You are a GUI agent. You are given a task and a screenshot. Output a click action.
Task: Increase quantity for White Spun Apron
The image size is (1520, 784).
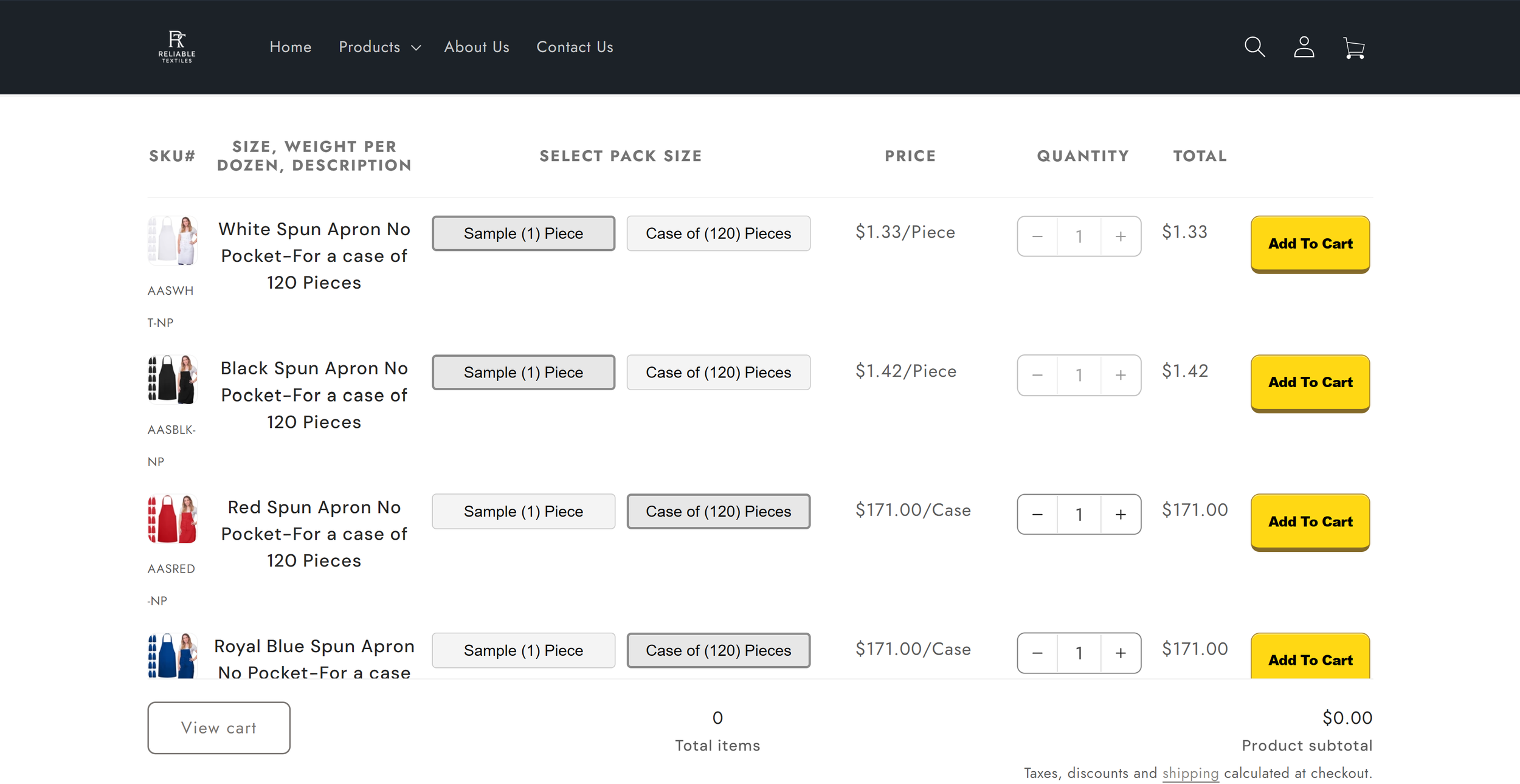[x=1120, y=236]
